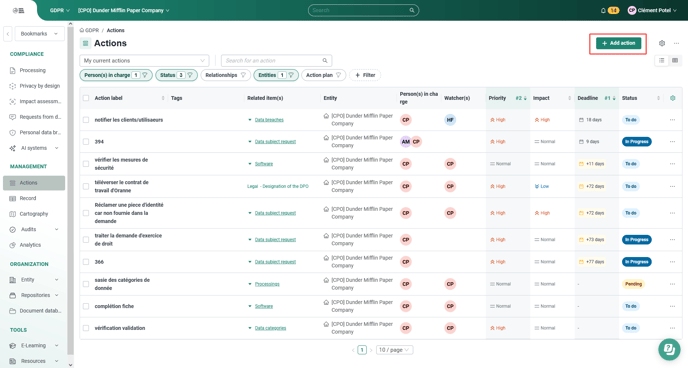Viewport: 688px width, 368px height.
Task: Open the notifications bell icon
Action: [x=603, y=11]
